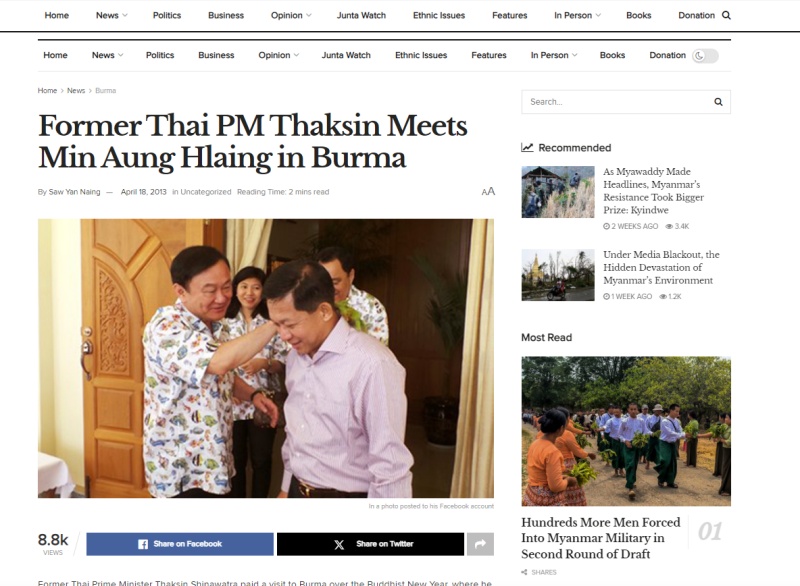Click the shares icon under Most Read story
The width and height of the screenshot is (800, 586).
coord(524,572)
